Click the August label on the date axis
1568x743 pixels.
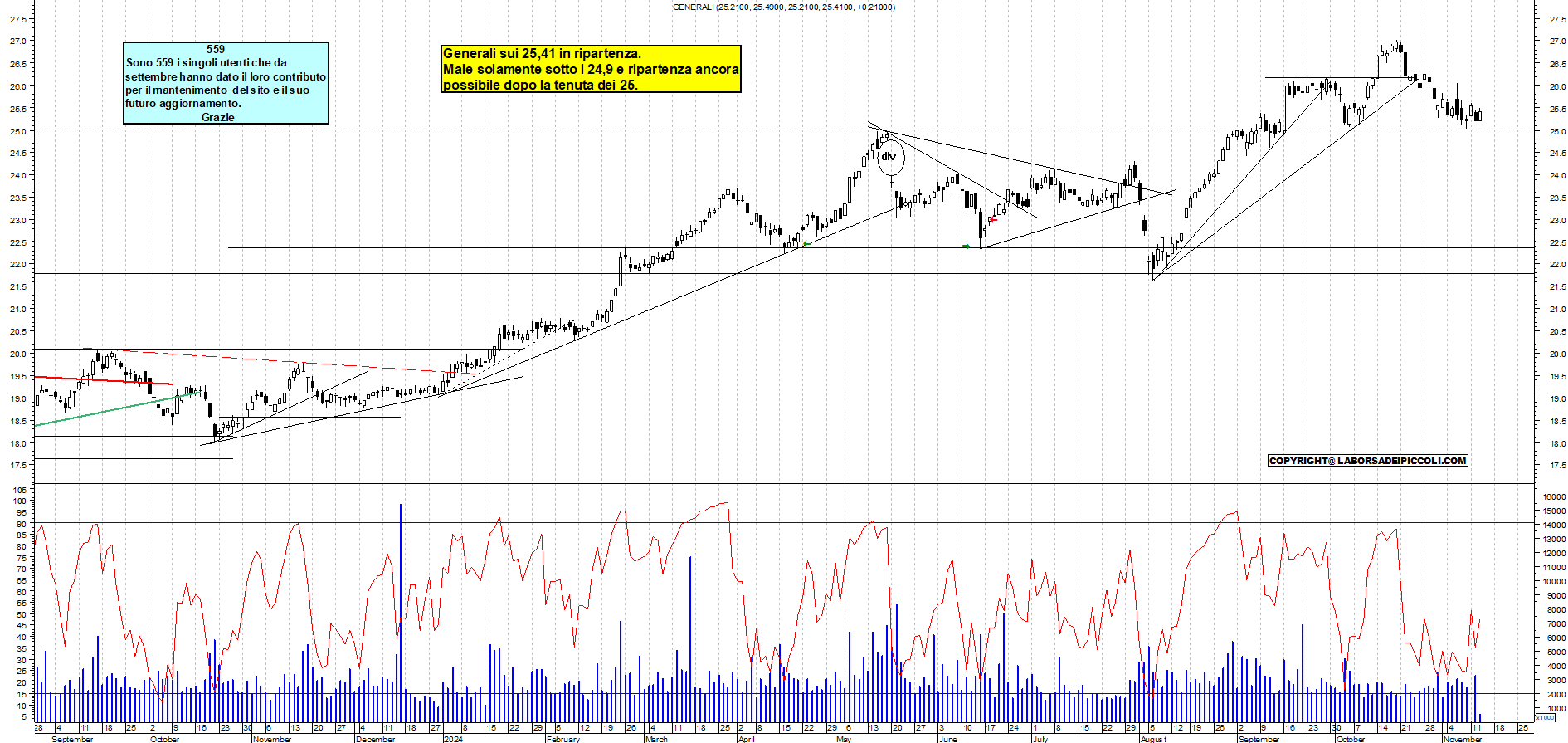tap(1153, 739)
